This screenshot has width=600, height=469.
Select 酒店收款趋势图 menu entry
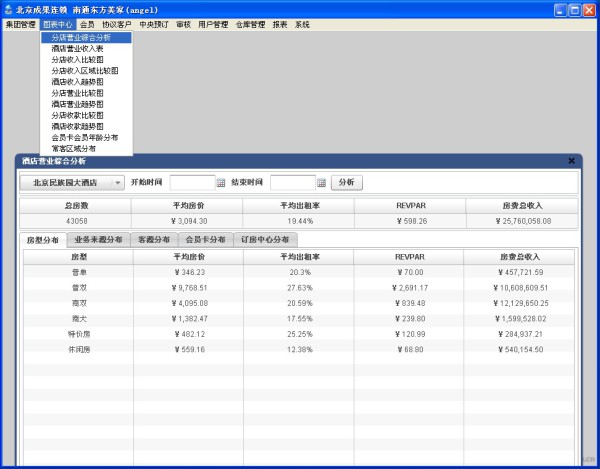tap(86, 126)
